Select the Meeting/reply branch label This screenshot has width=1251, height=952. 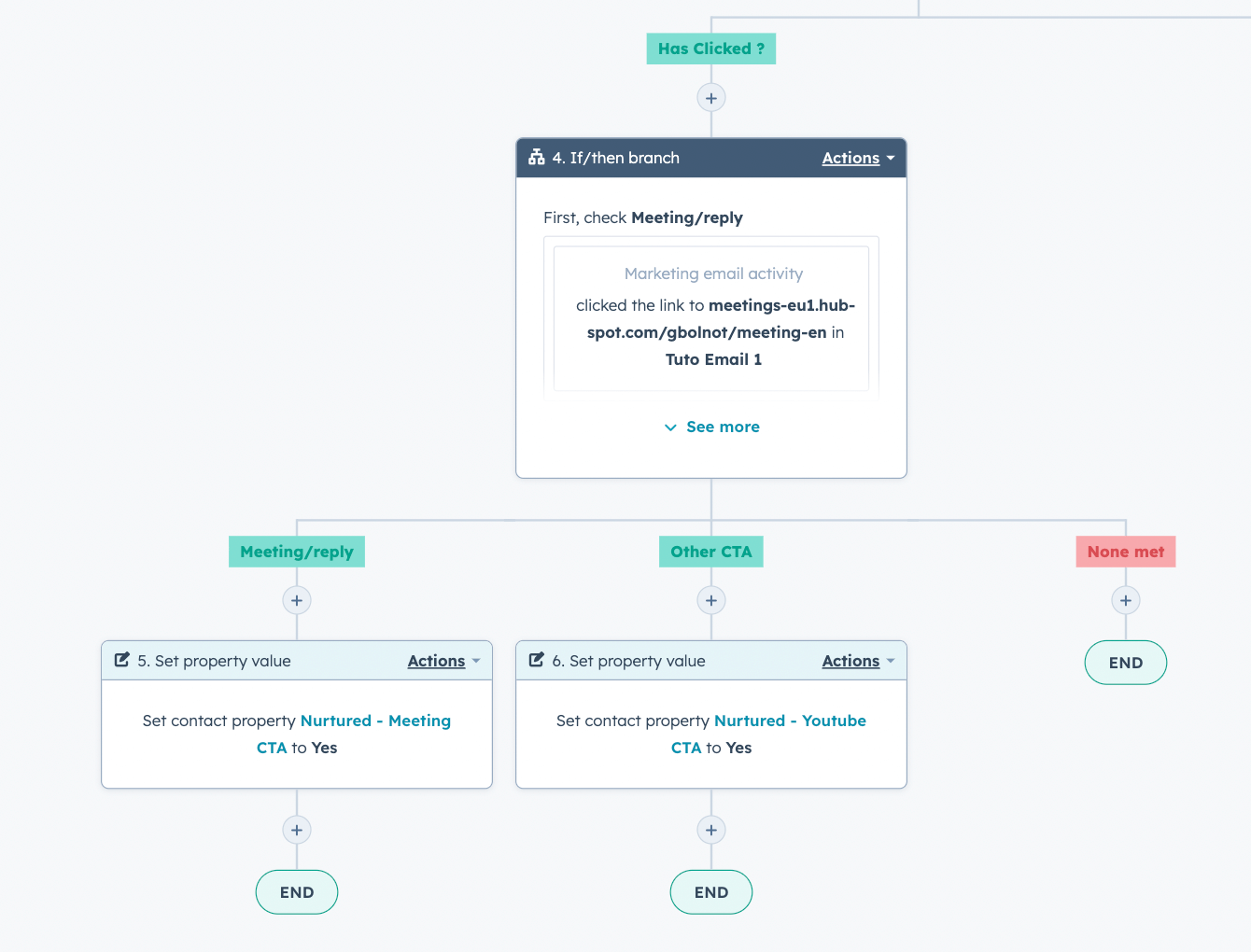297,552
